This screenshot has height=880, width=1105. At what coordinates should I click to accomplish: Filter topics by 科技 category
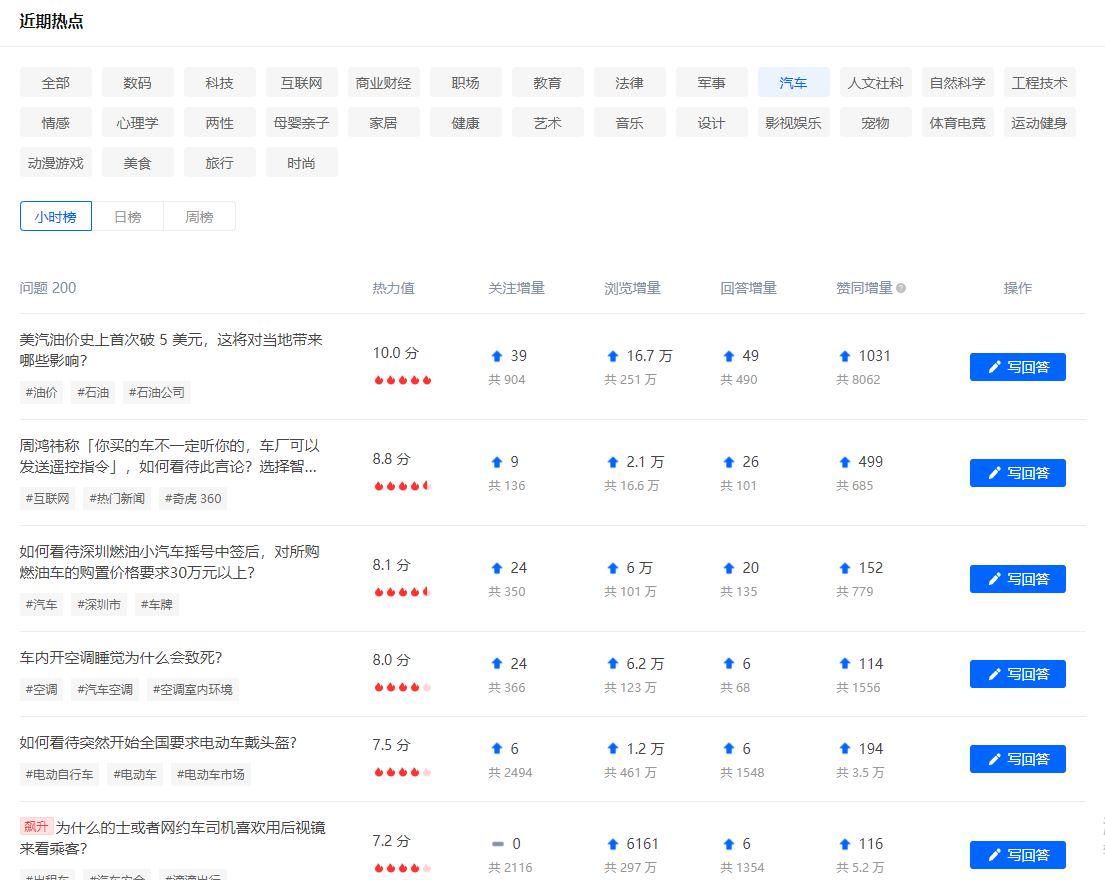point(219,83)
